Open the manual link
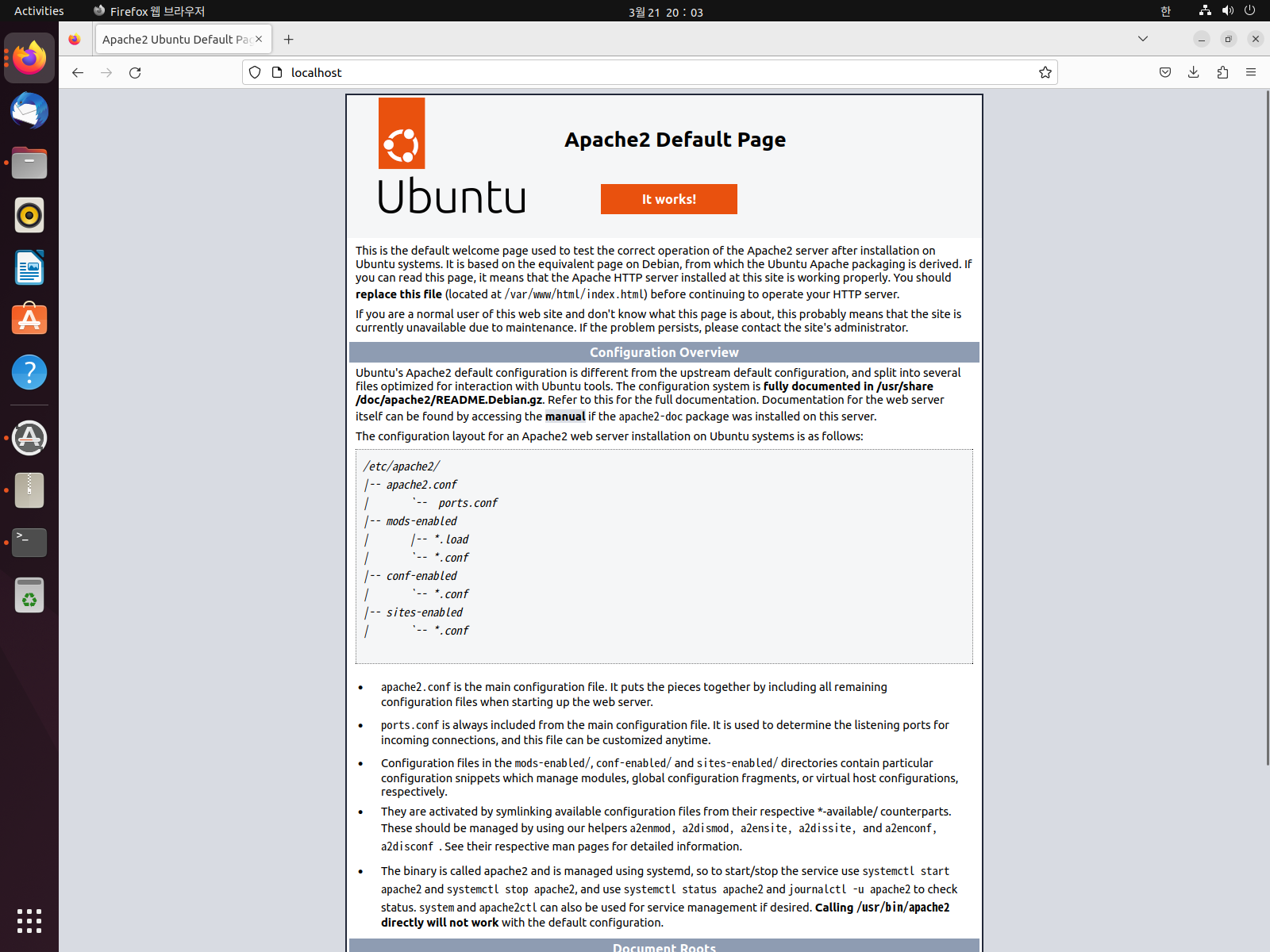This screenshot has width=1270, height=952. (x=565, y=416)
